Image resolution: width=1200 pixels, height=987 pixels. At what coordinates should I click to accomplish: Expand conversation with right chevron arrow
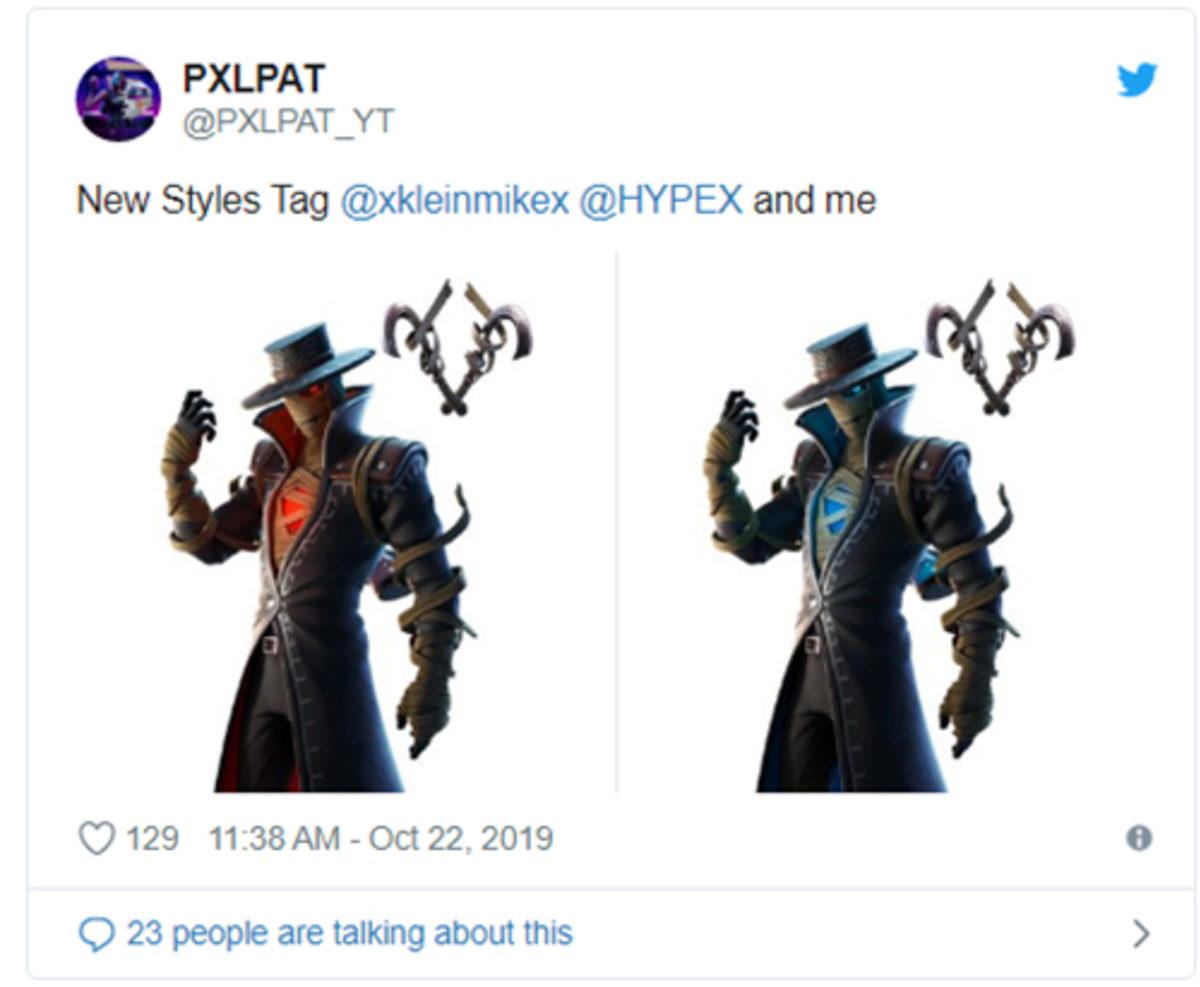(1142, 934)
